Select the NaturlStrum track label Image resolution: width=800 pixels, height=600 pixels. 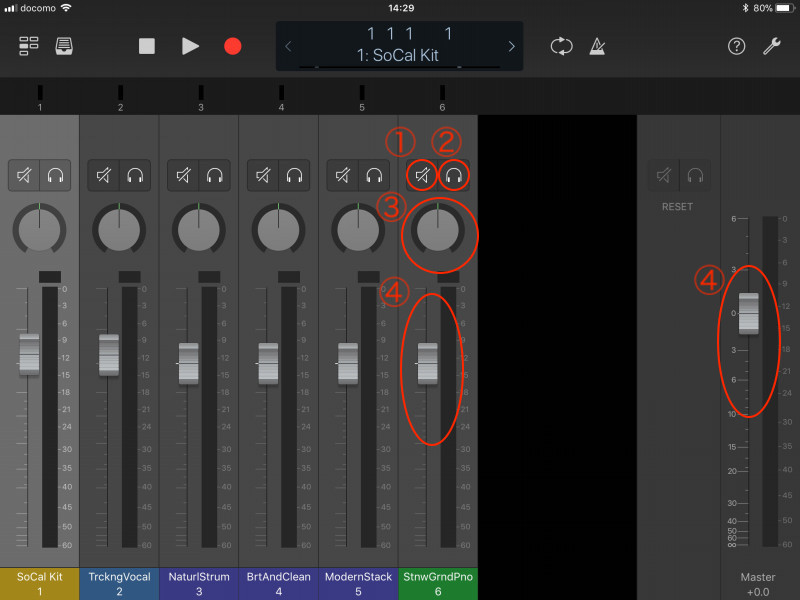tap(199, 583)
